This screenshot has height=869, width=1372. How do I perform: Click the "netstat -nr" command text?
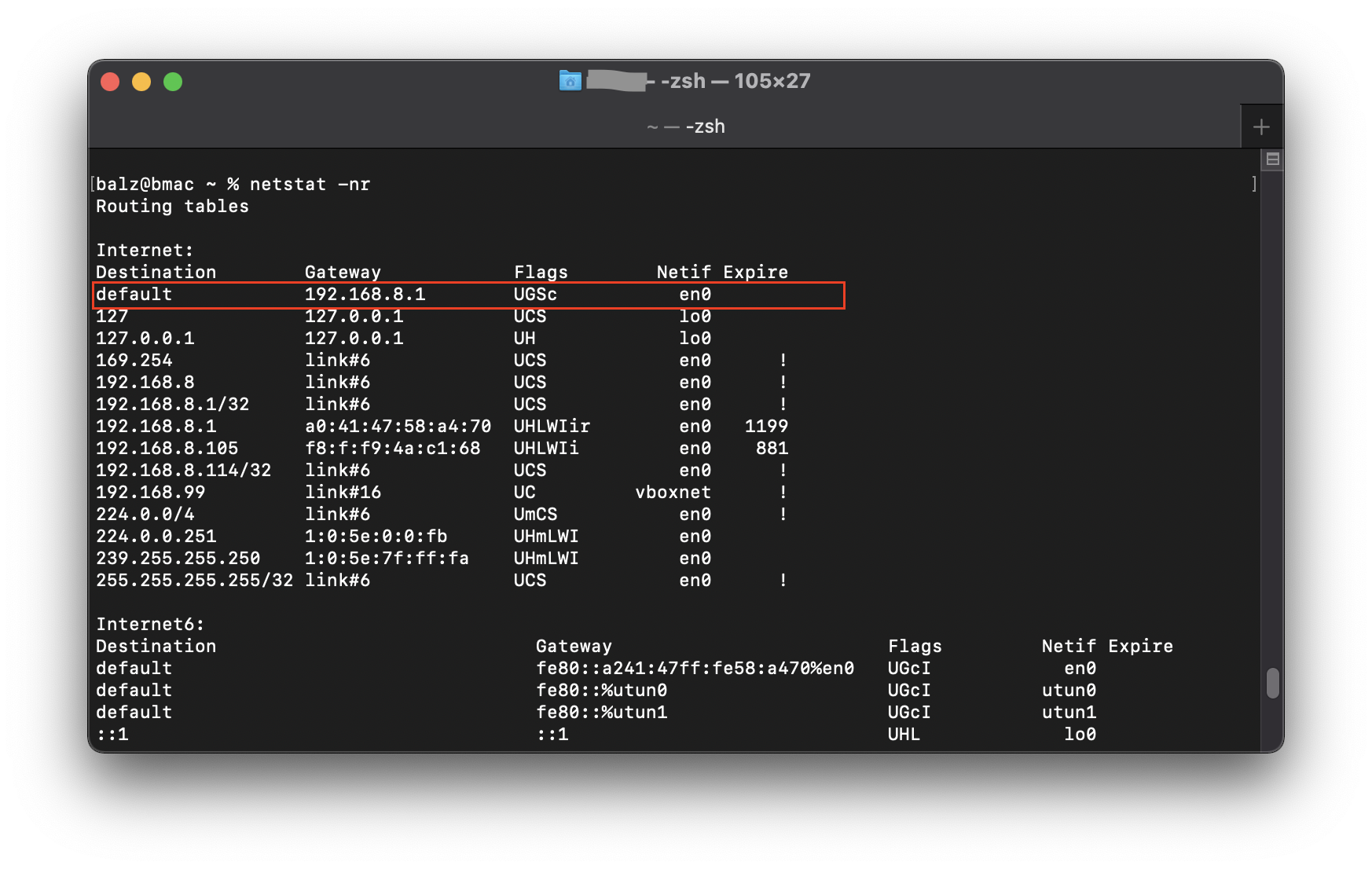click(310, 185)
